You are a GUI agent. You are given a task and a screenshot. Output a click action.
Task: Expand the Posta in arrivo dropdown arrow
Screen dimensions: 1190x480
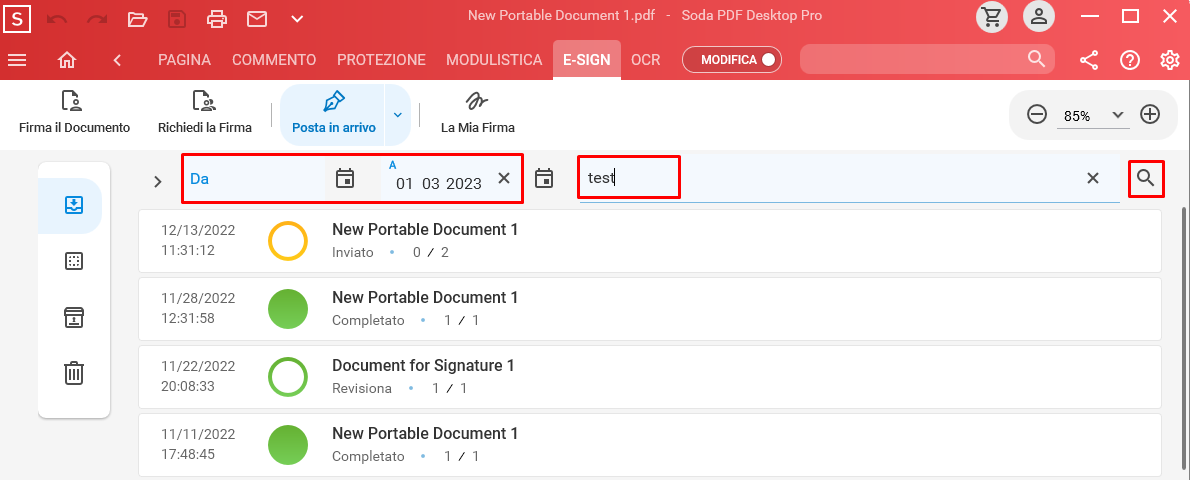coord(398,115)
